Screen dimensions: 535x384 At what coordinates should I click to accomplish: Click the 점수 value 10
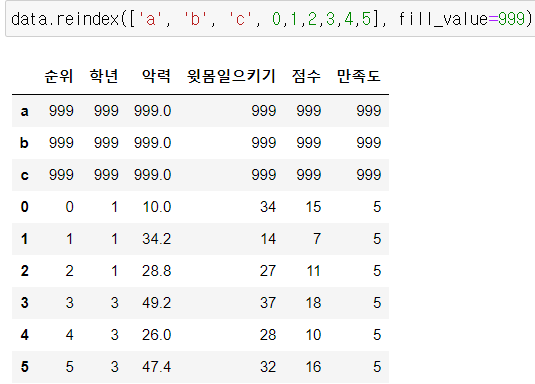(x=313, y=335)
